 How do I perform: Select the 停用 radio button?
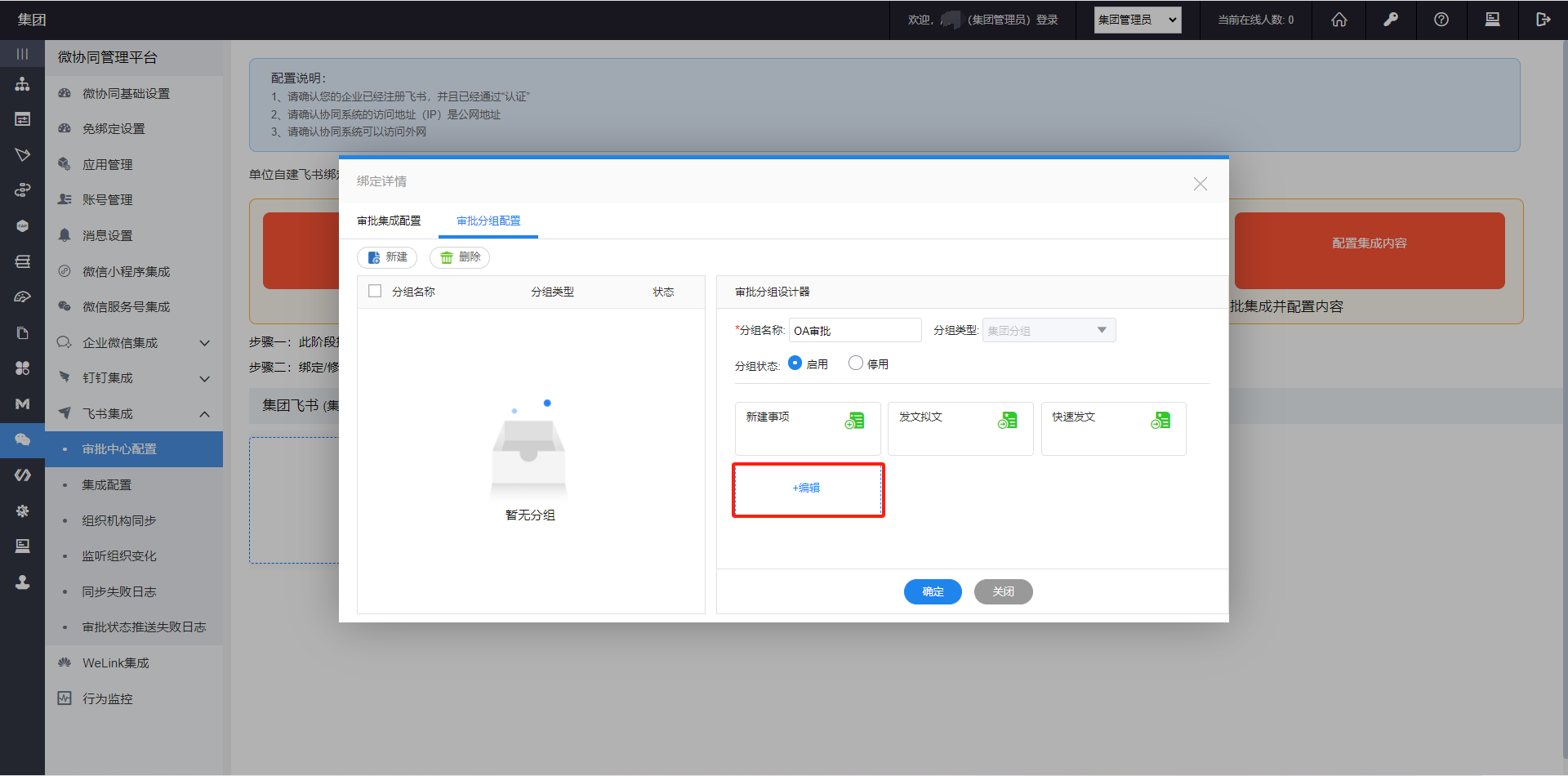click(x=855, y=363)
